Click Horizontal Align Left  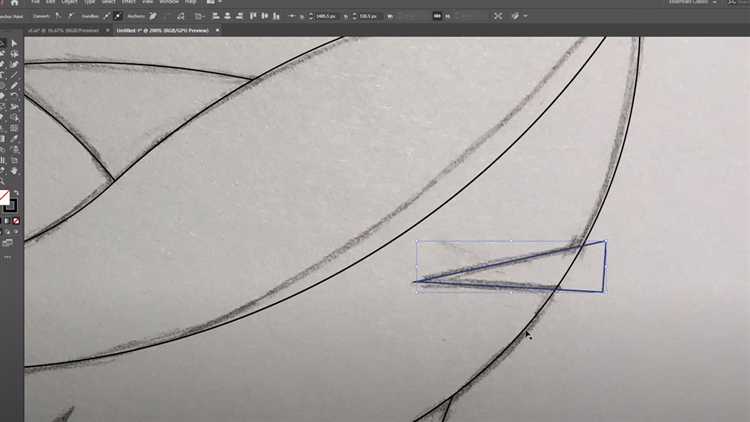216,16
